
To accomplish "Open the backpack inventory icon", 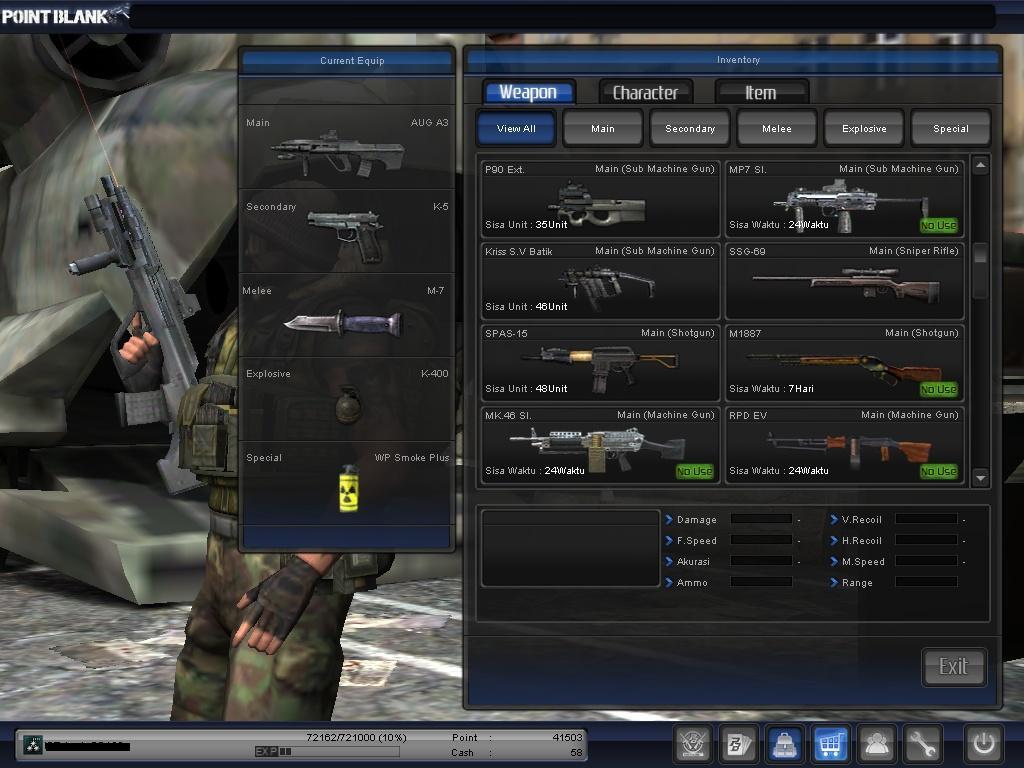I will click(x=784, y=744).
